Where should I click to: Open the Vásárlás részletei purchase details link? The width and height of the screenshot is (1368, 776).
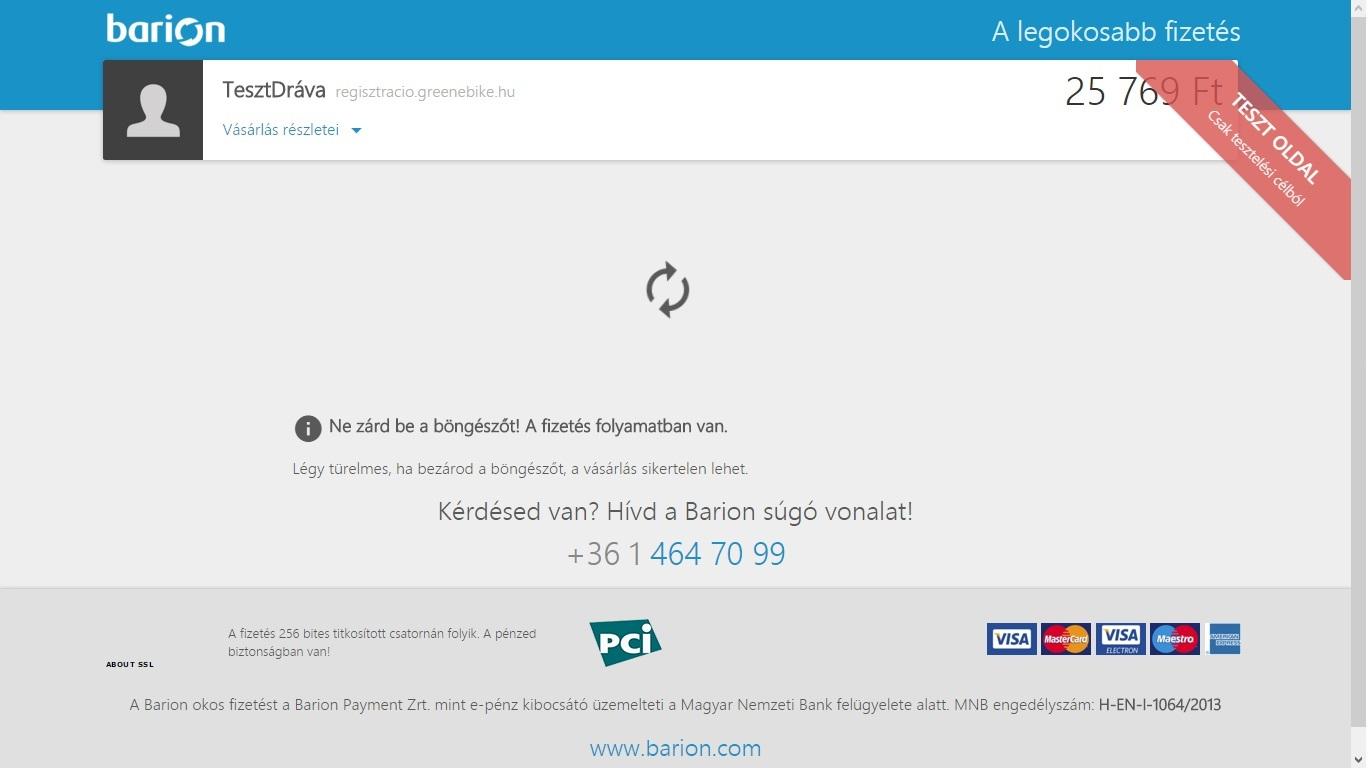tap(281, 130)
